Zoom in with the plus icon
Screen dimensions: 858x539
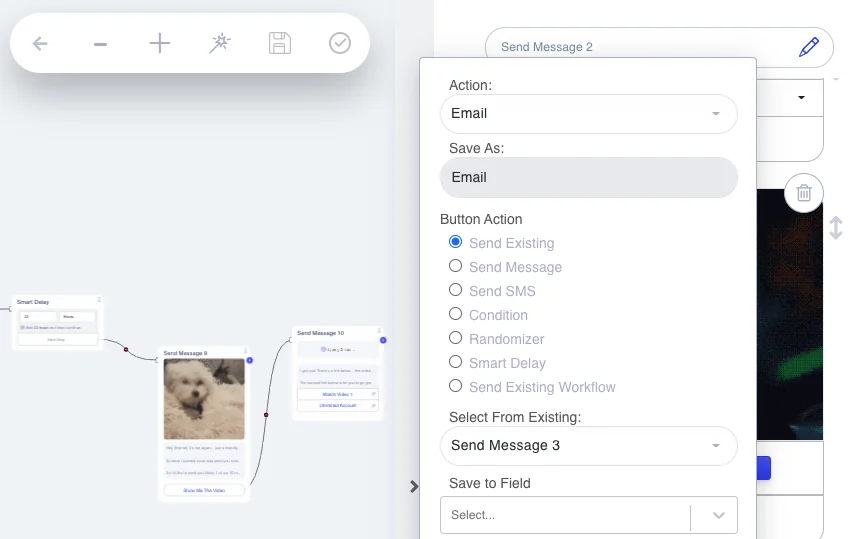click(x=160, y=43)
